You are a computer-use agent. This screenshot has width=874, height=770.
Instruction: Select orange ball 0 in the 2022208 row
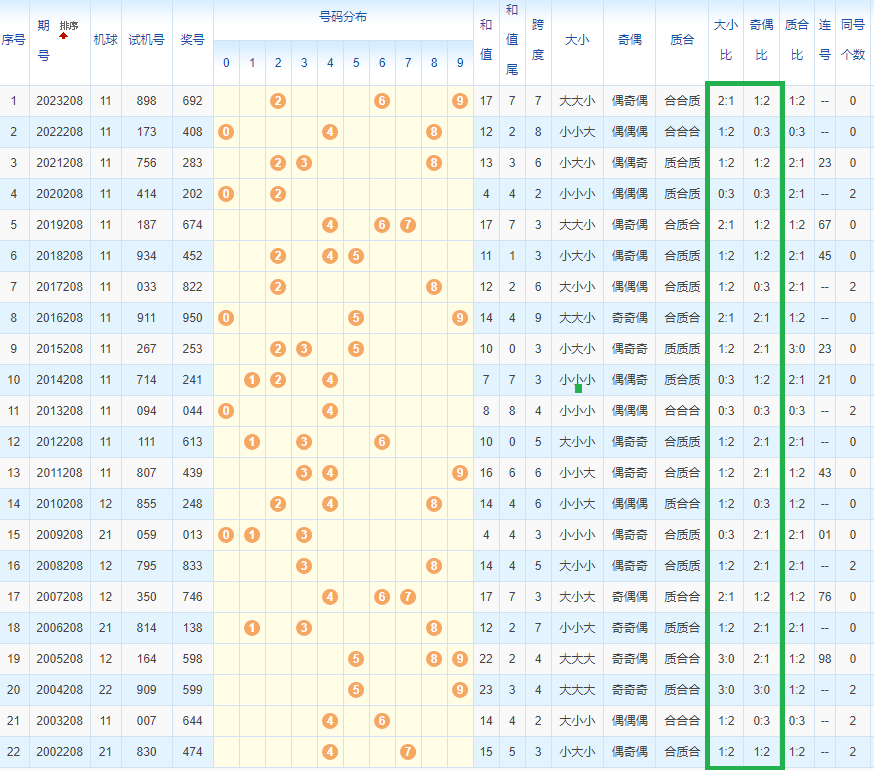[x=226, y=132]
